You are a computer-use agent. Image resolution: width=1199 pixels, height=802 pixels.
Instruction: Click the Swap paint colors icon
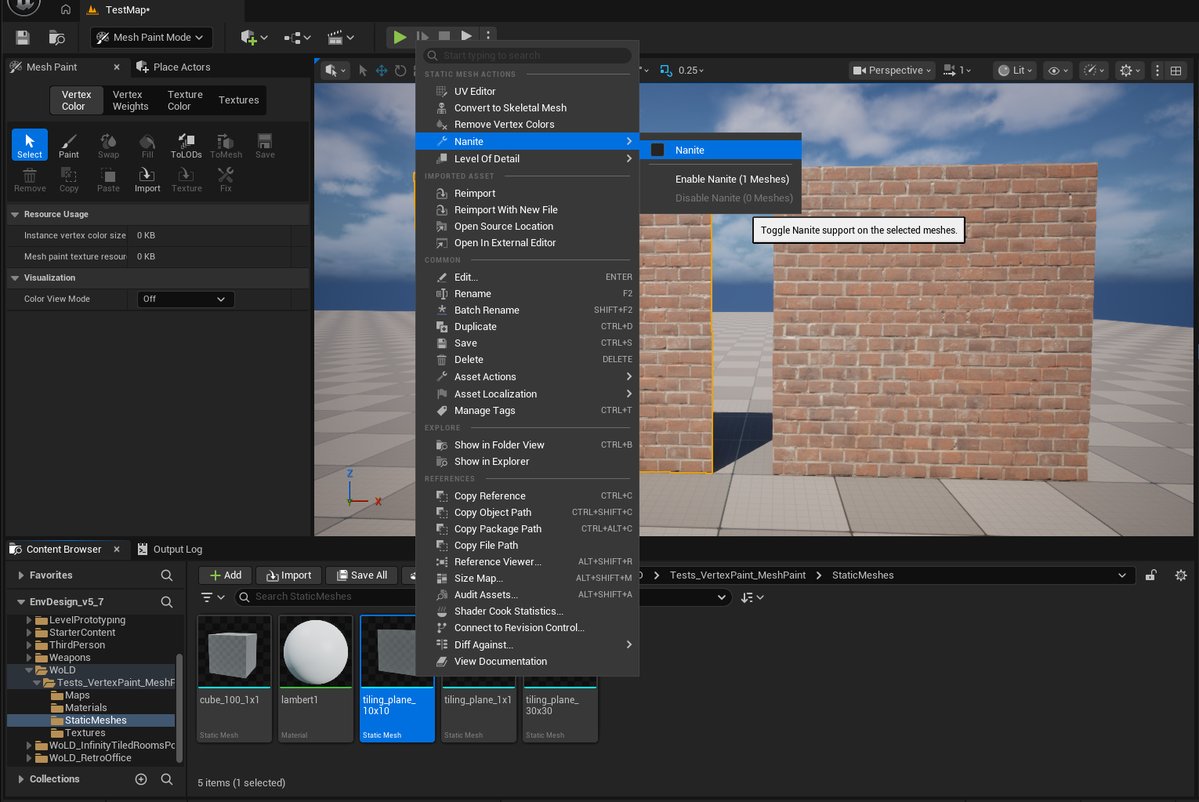pos(108,147)
